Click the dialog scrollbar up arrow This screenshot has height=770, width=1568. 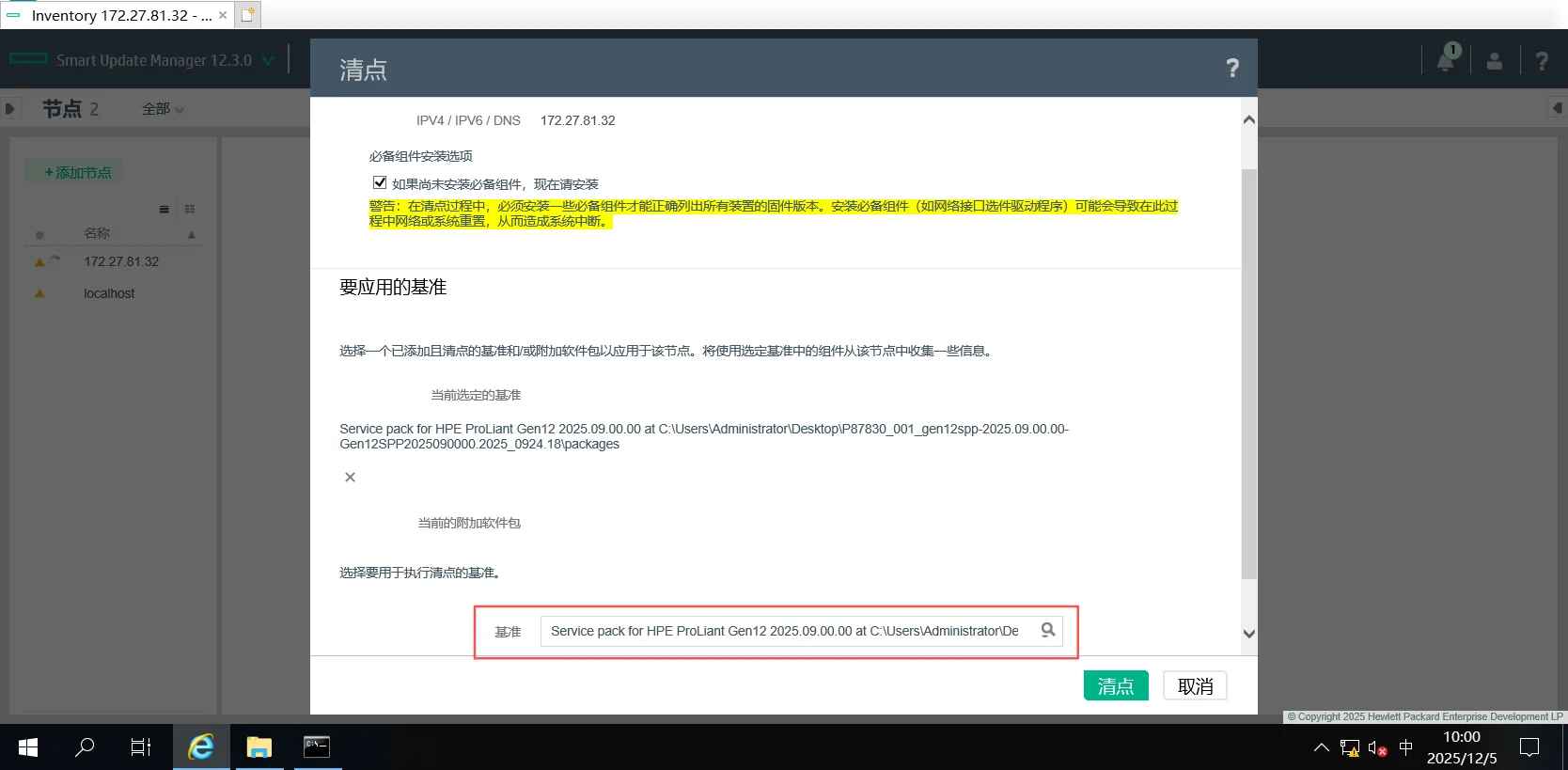pos(1249,119)
